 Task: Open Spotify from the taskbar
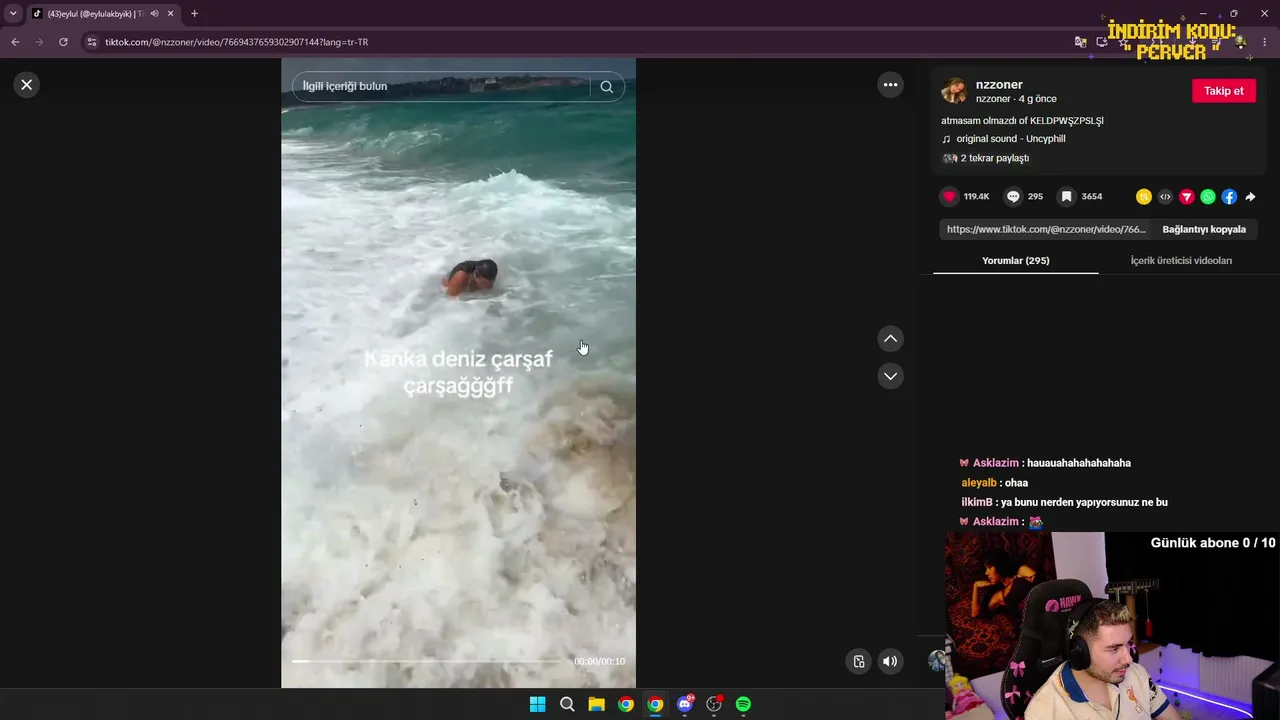pos(743,704)
